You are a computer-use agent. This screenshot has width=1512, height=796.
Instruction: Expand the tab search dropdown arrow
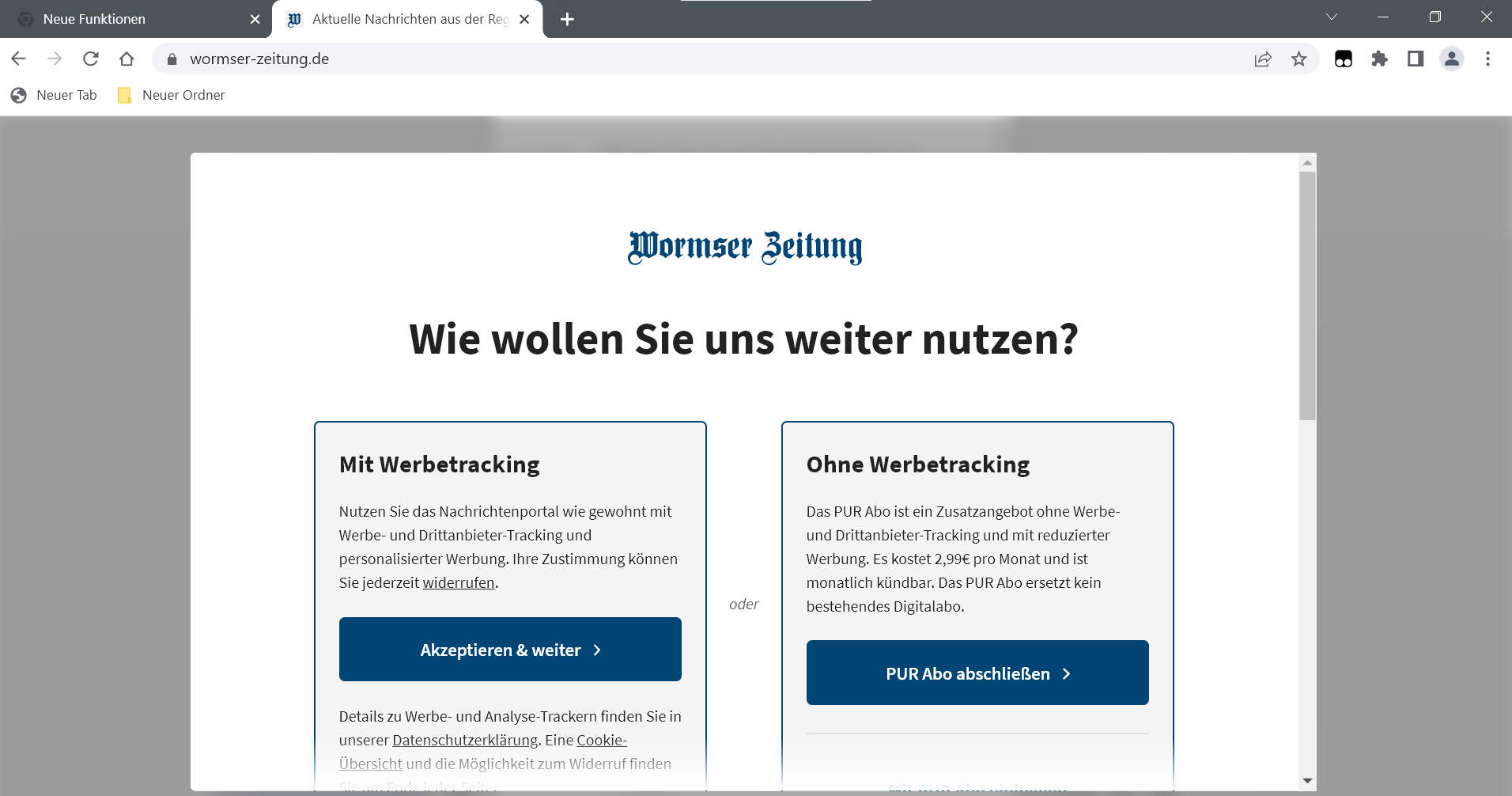1332,17
